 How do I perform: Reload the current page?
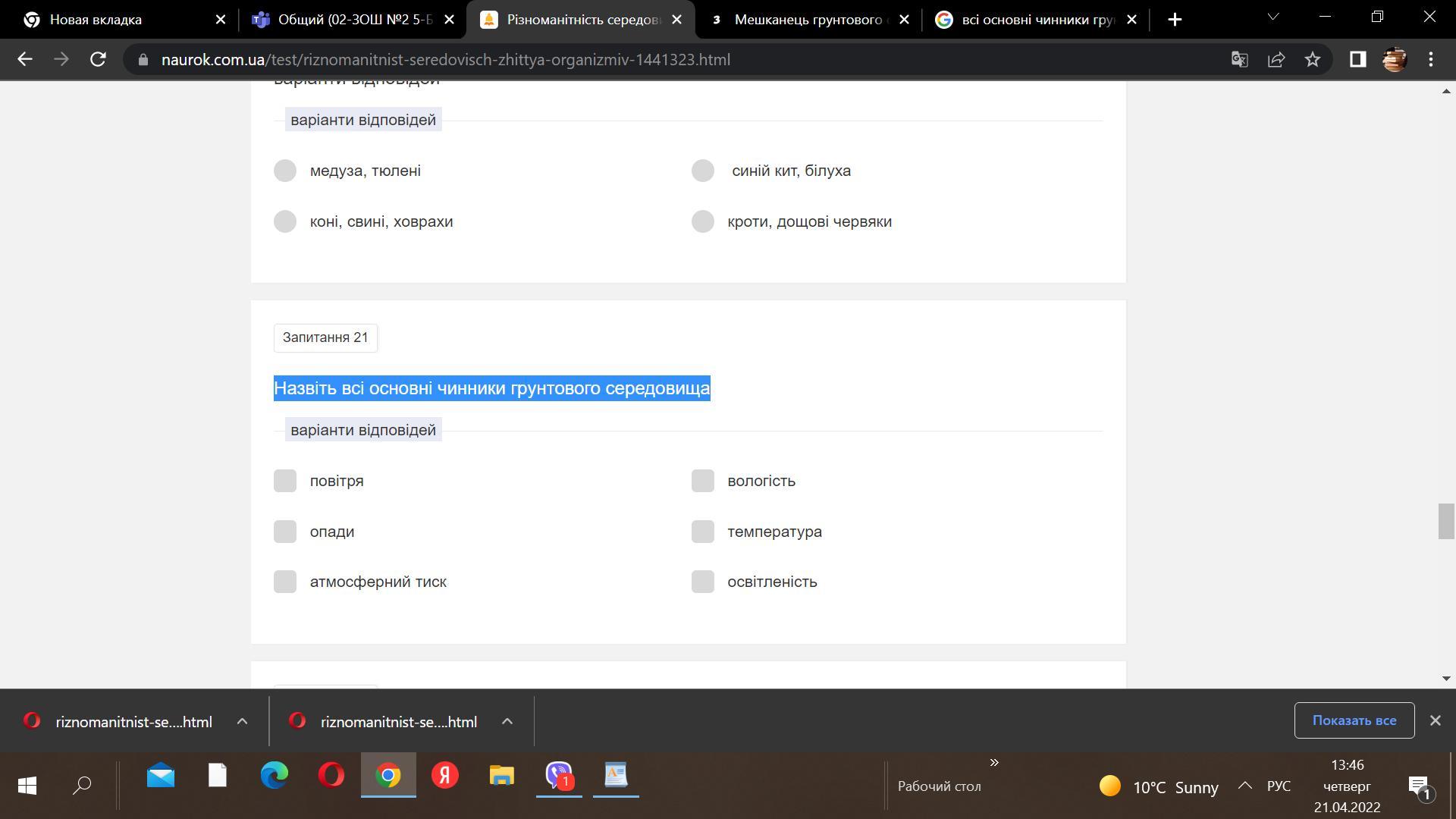[x=98, y=59]
